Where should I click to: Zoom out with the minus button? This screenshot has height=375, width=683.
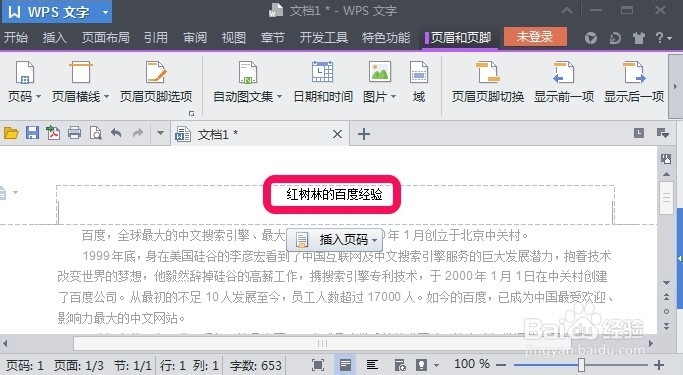point(501,365)
